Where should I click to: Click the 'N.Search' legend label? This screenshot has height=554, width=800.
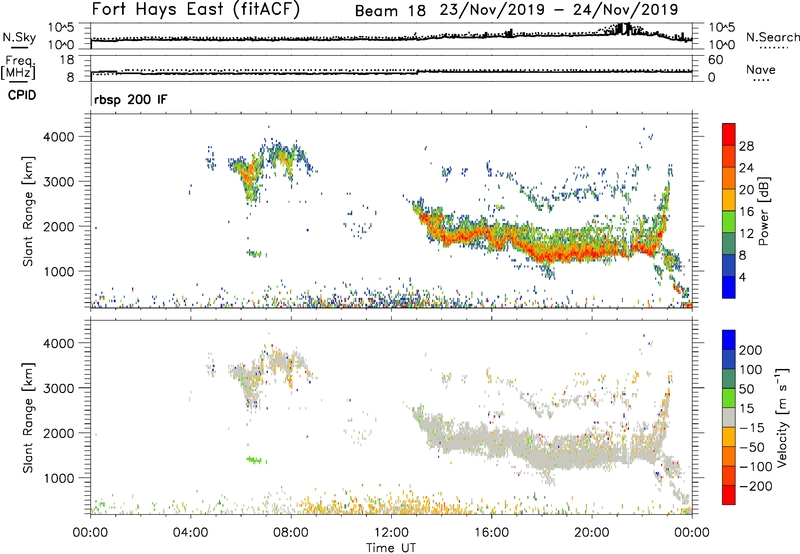(772, 37)
